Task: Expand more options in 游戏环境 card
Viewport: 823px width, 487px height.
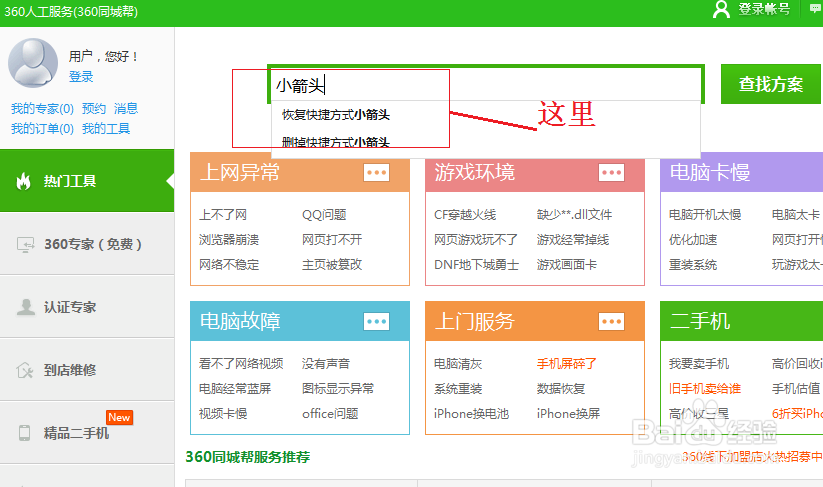Action: pyautogui.click(x=611, y=172)
